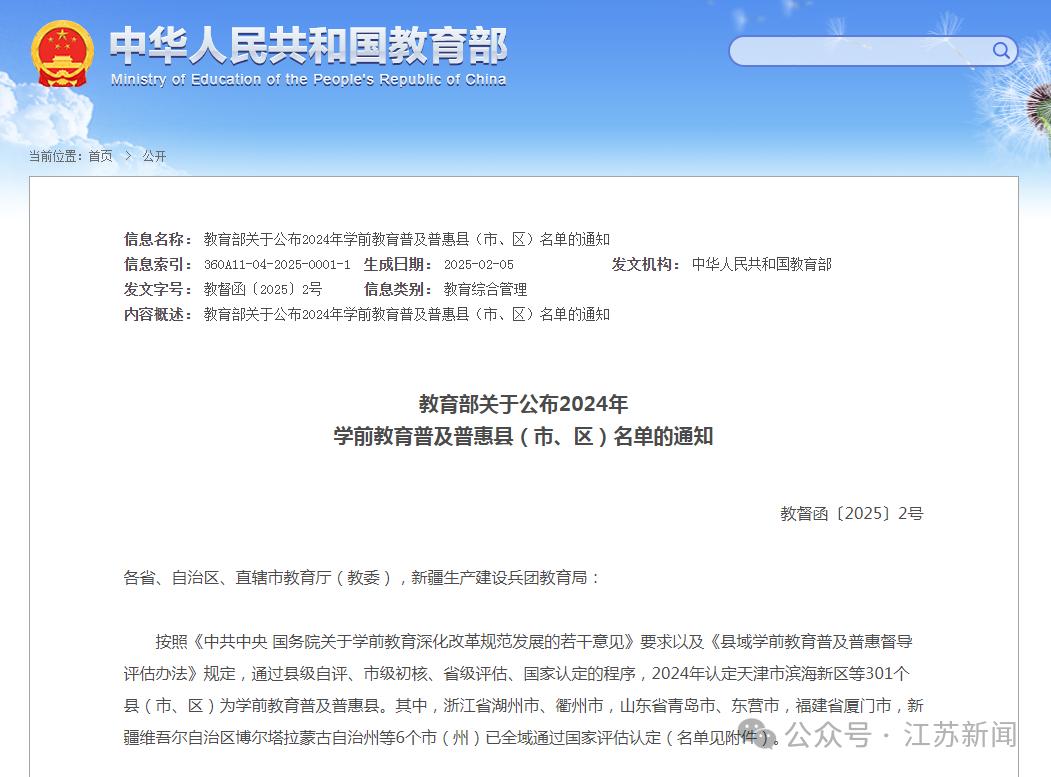Select the 当前位置 breadcrumb label
Image resolution: width=1051 pixels, height=777 pixels.
56,156
